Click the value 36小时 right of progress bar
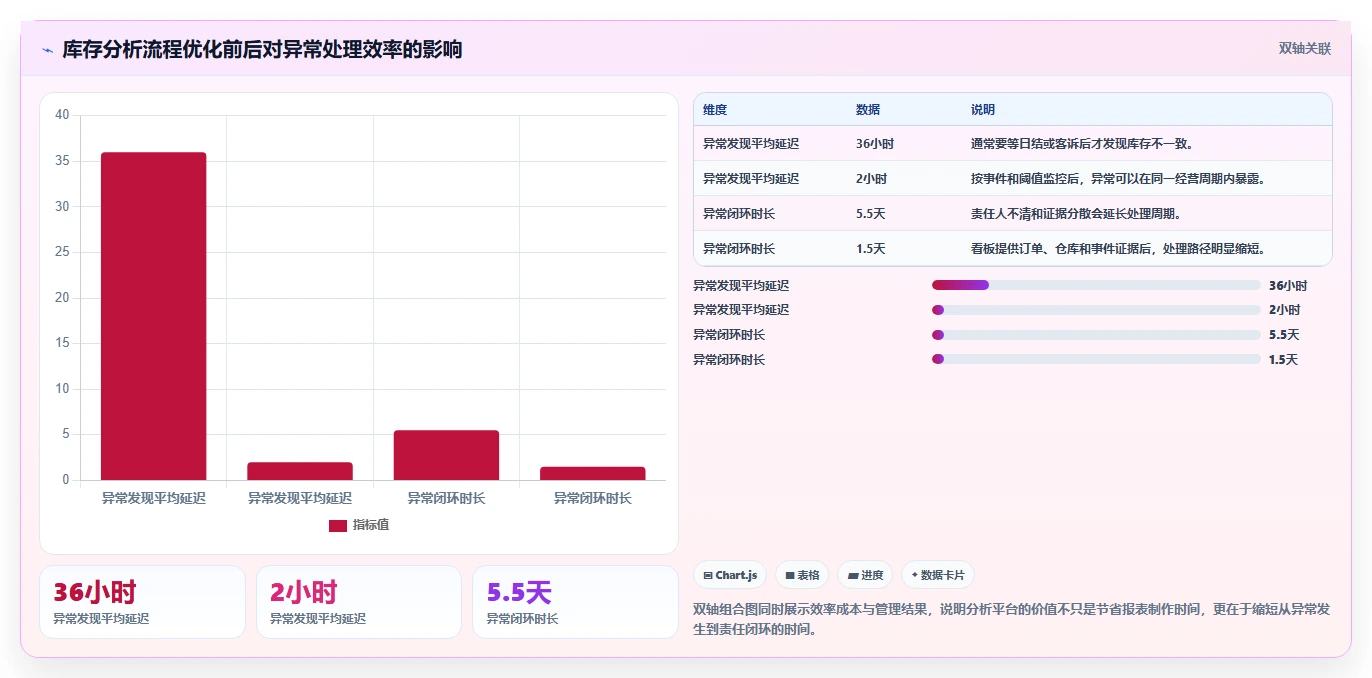Image resolution: width=1372 pixels, height=678 pixels. (1288, 285)
